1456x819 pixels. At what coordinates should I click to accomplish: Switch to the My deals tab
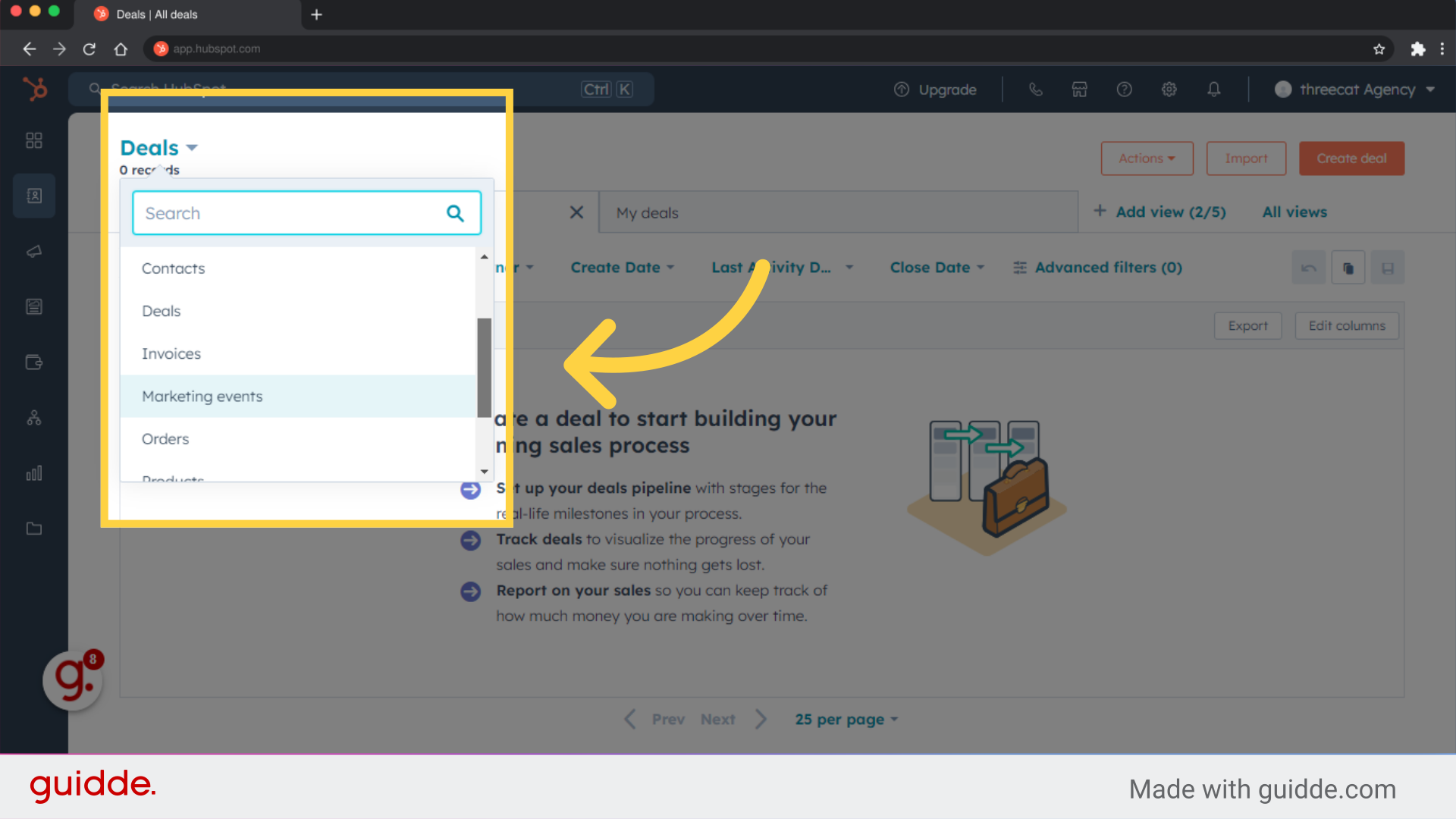point(838,212)
